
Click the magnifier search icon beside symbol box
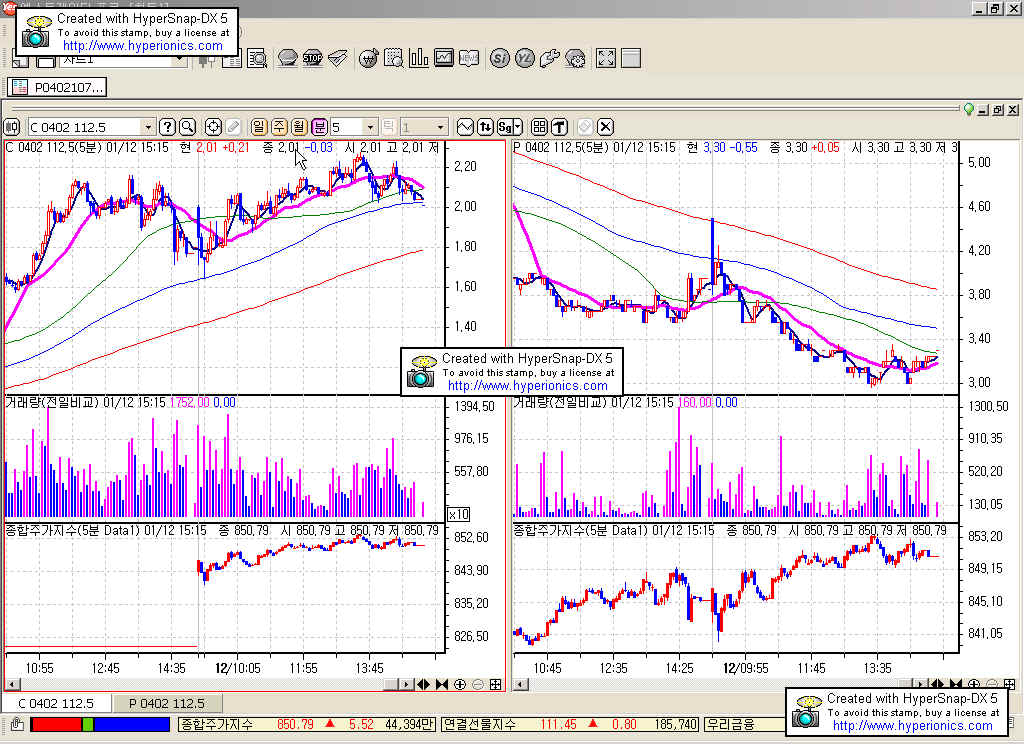point(187,127)
